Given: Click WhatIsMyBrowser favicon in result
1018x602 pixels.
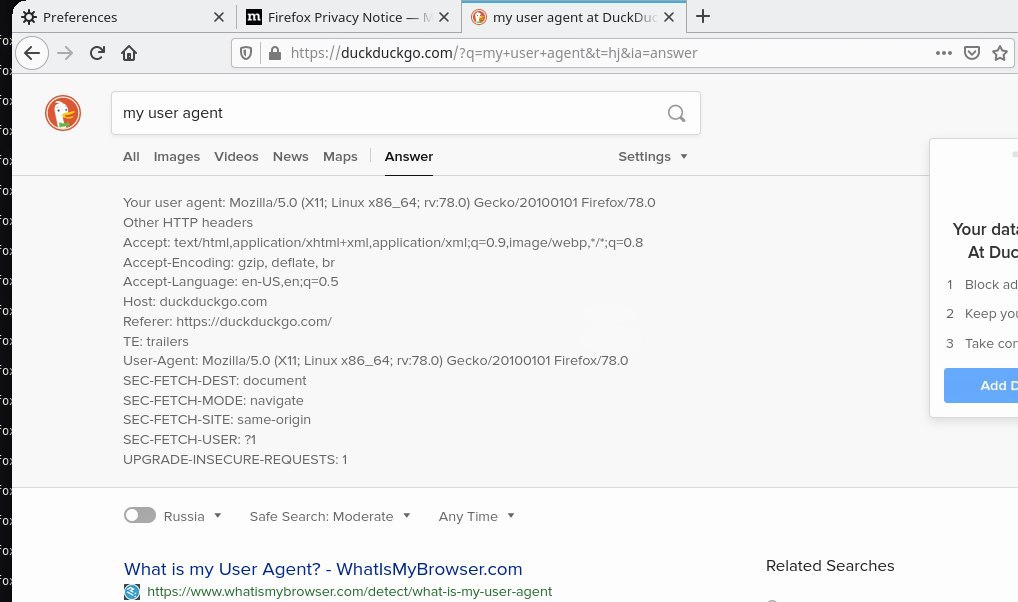Looking at the screenshot, I should 132,592.
